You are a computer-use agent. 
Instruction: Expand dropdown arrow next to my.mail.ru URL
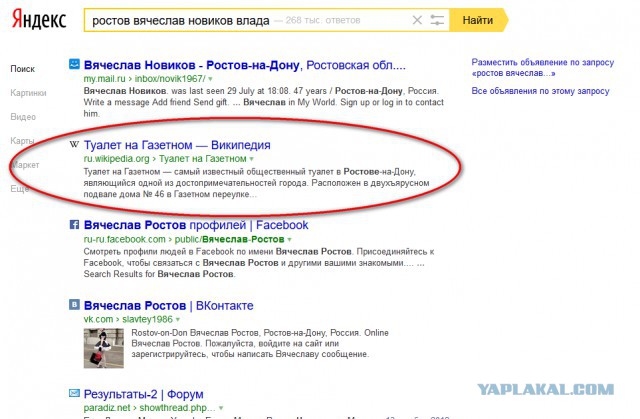(x=211, y=79)
